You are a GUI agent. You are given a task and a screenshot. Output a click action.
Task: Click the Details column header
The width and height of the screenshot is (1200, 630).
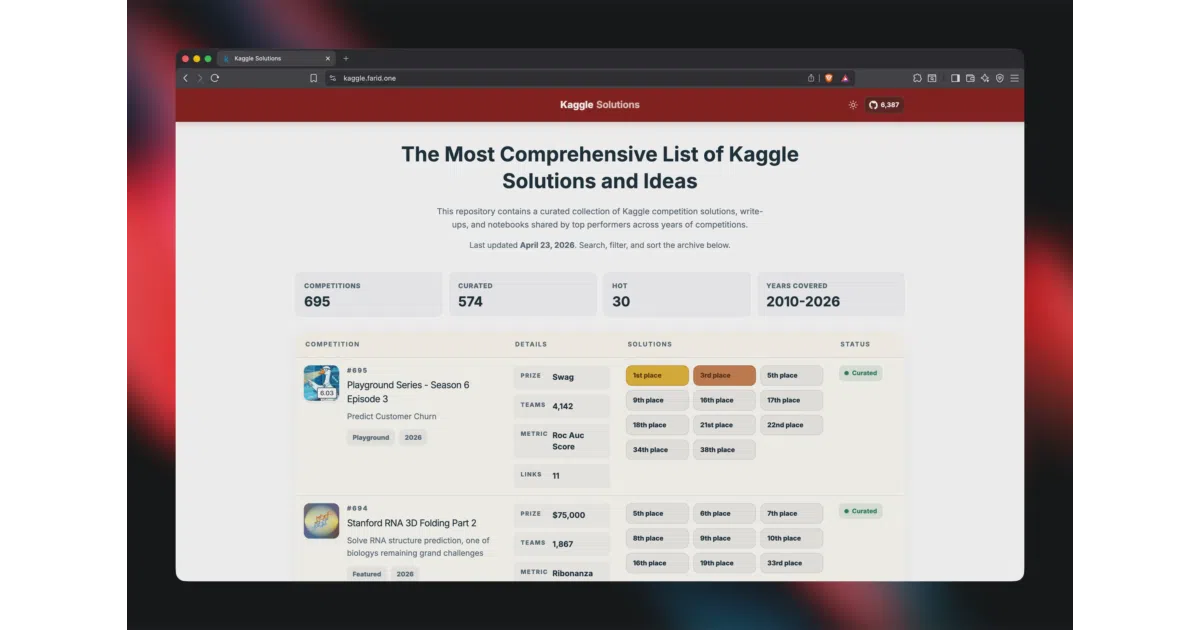pos(531,344)
